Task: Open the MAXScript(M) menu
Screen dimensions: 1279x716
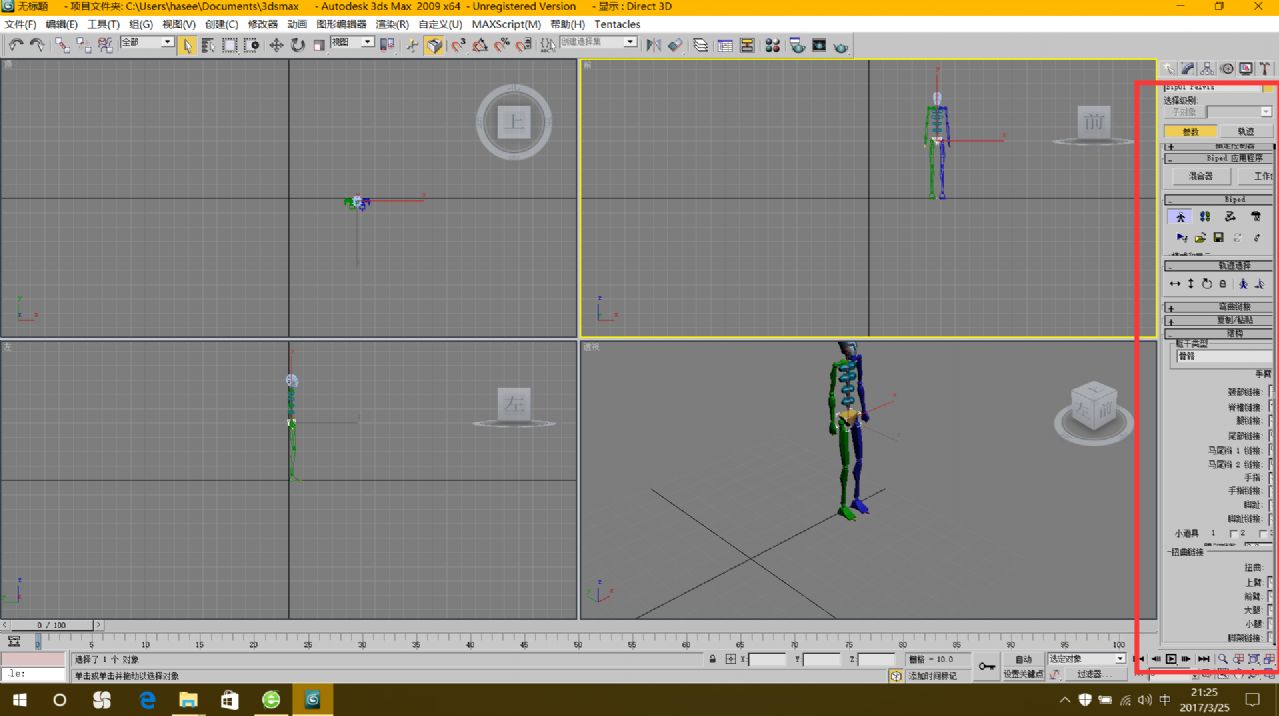Action: coord(506,24)
